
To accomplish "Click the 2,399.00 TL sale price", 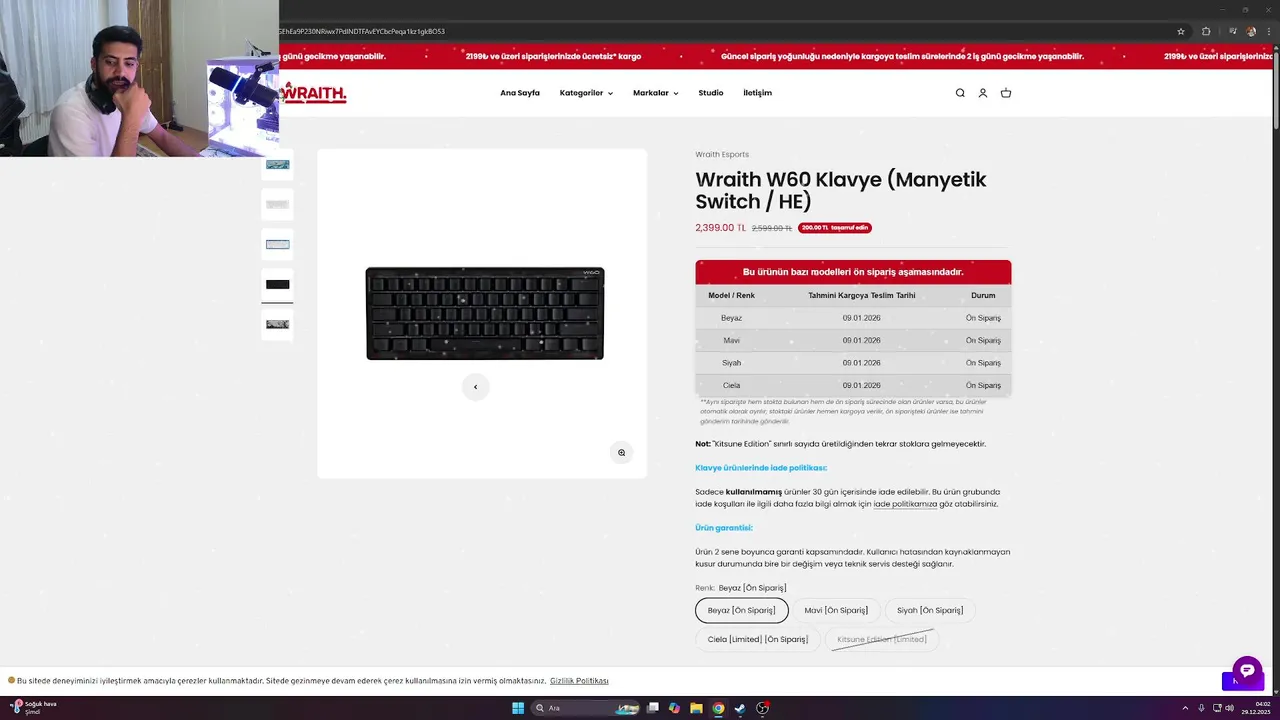I will [720, 228].
